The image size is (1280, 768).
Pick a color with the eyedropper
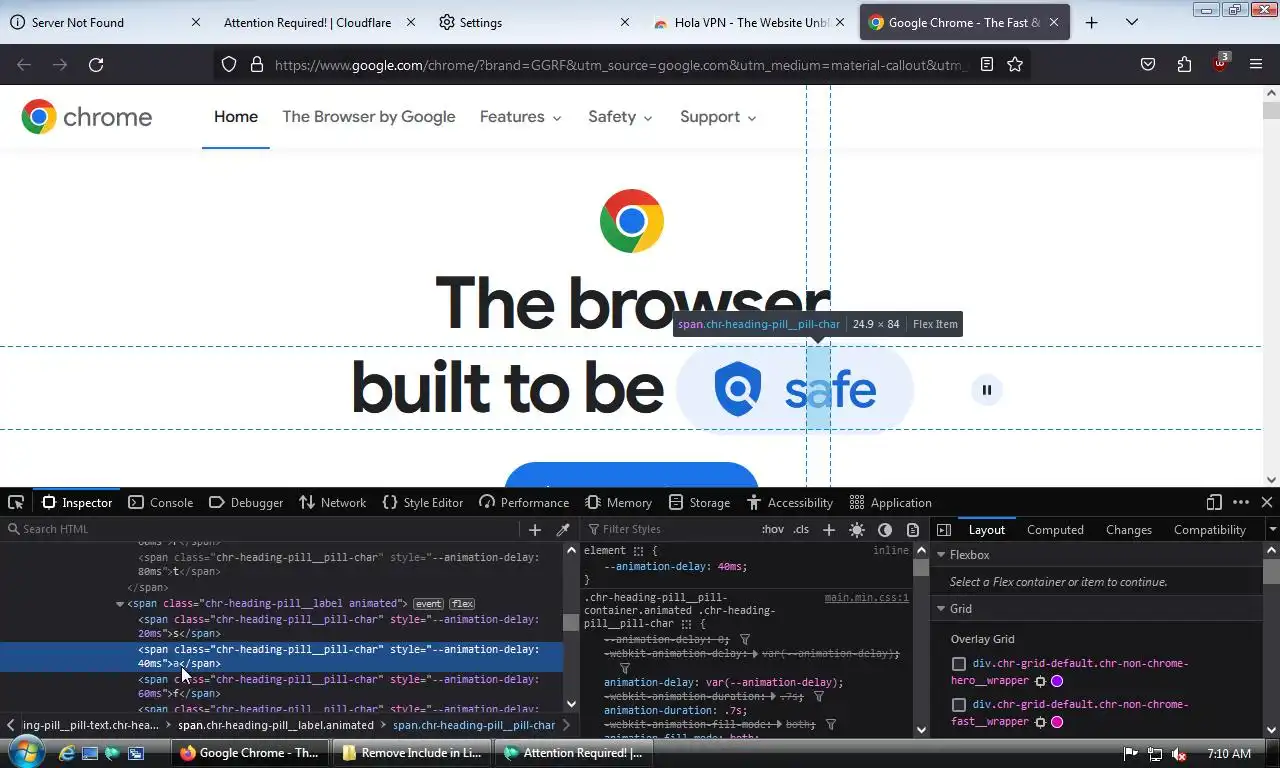coord(563,530)
